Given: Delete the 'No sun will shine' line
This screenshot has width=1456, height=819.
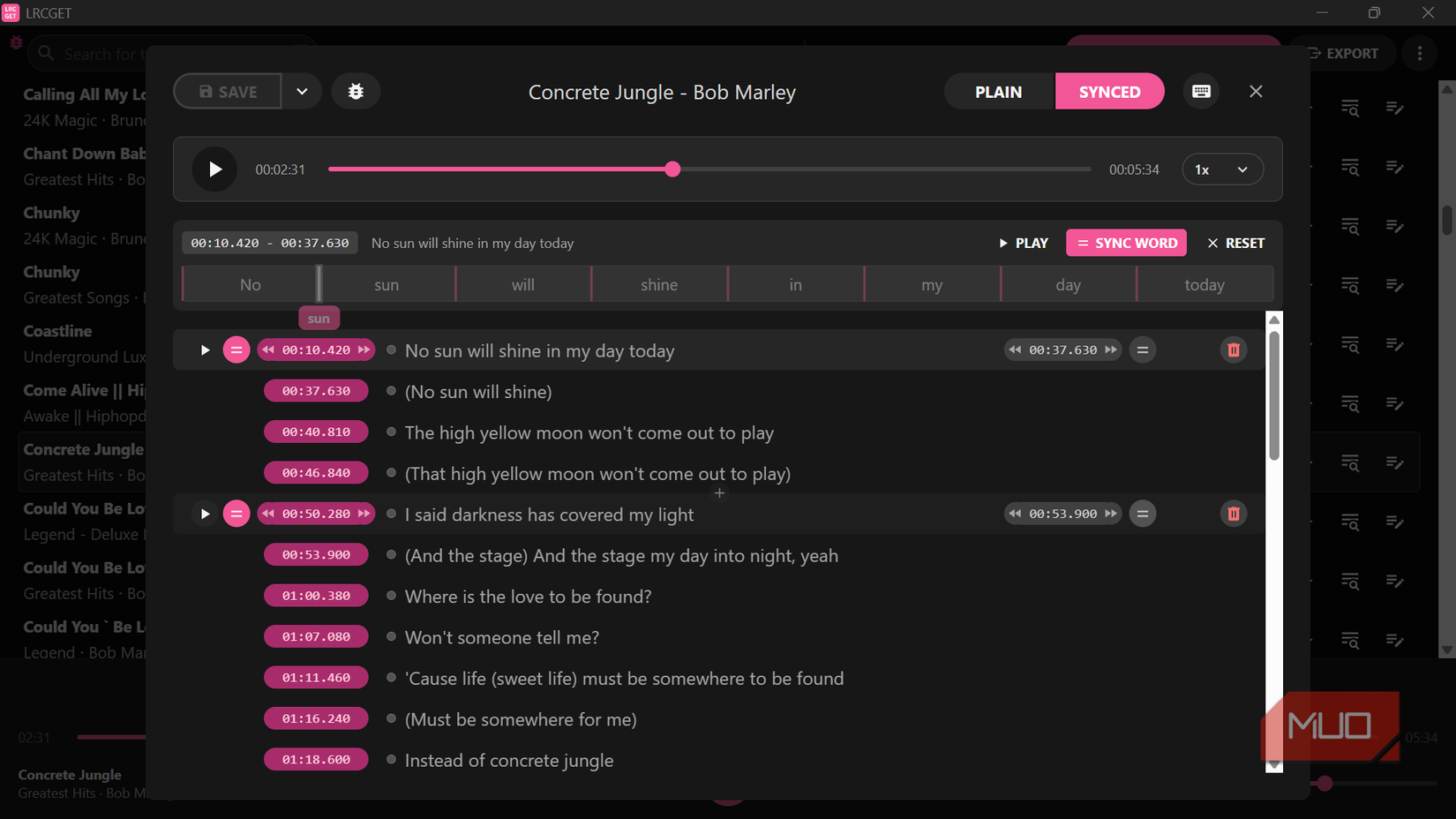Looking at the screenshot, I should 1234,350.
